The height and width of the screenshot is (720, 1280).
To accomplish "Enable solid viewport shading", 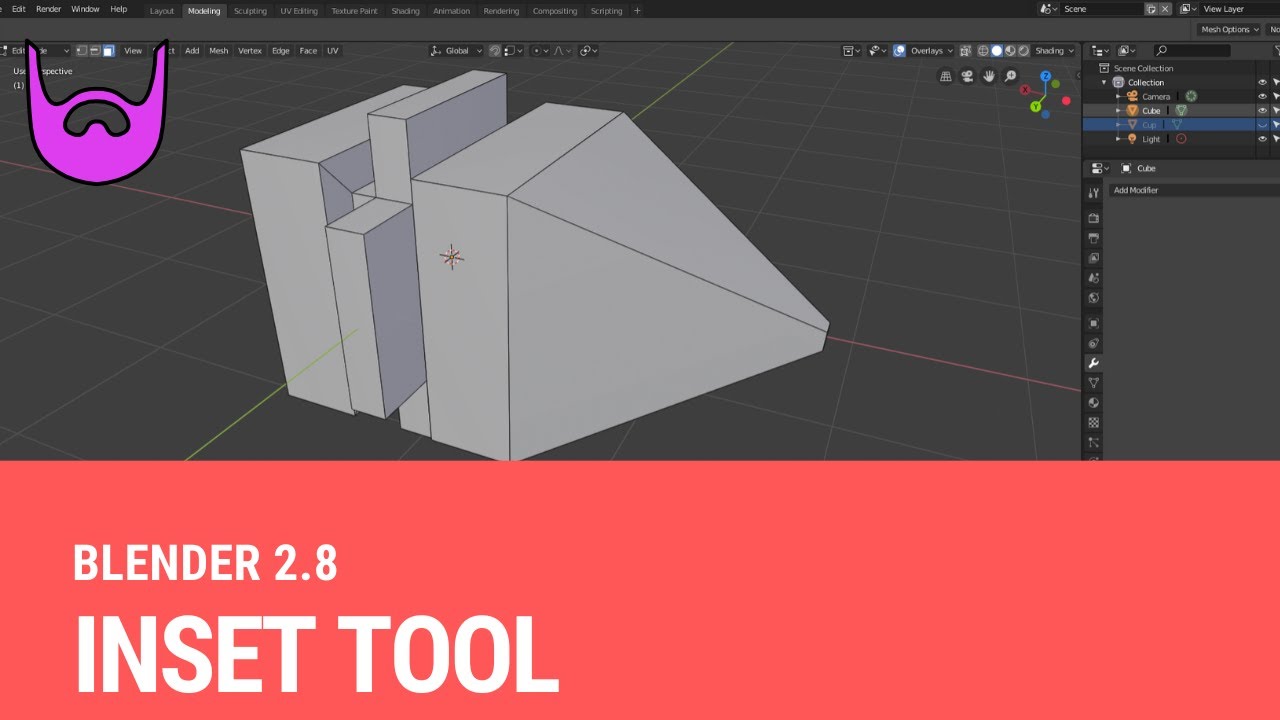I will pyautogui.click(x=996, y=51).
